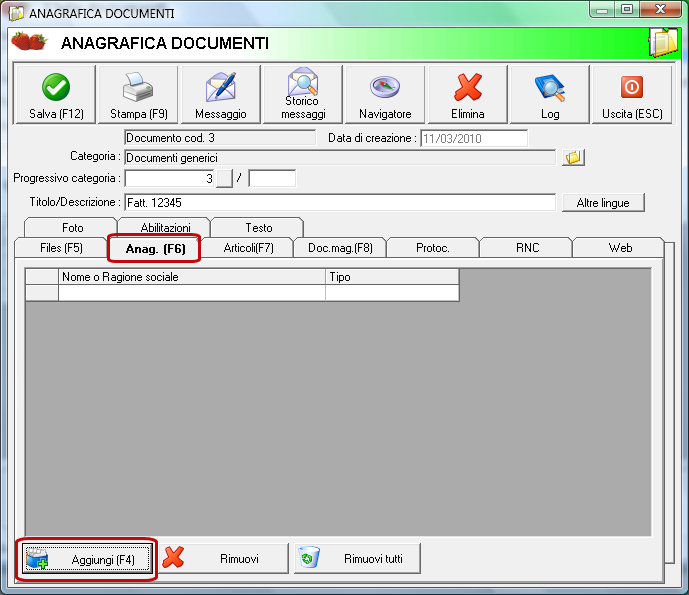
Task: Sort by Nome o Ragione sociale column header
Action: coord(192,277)
